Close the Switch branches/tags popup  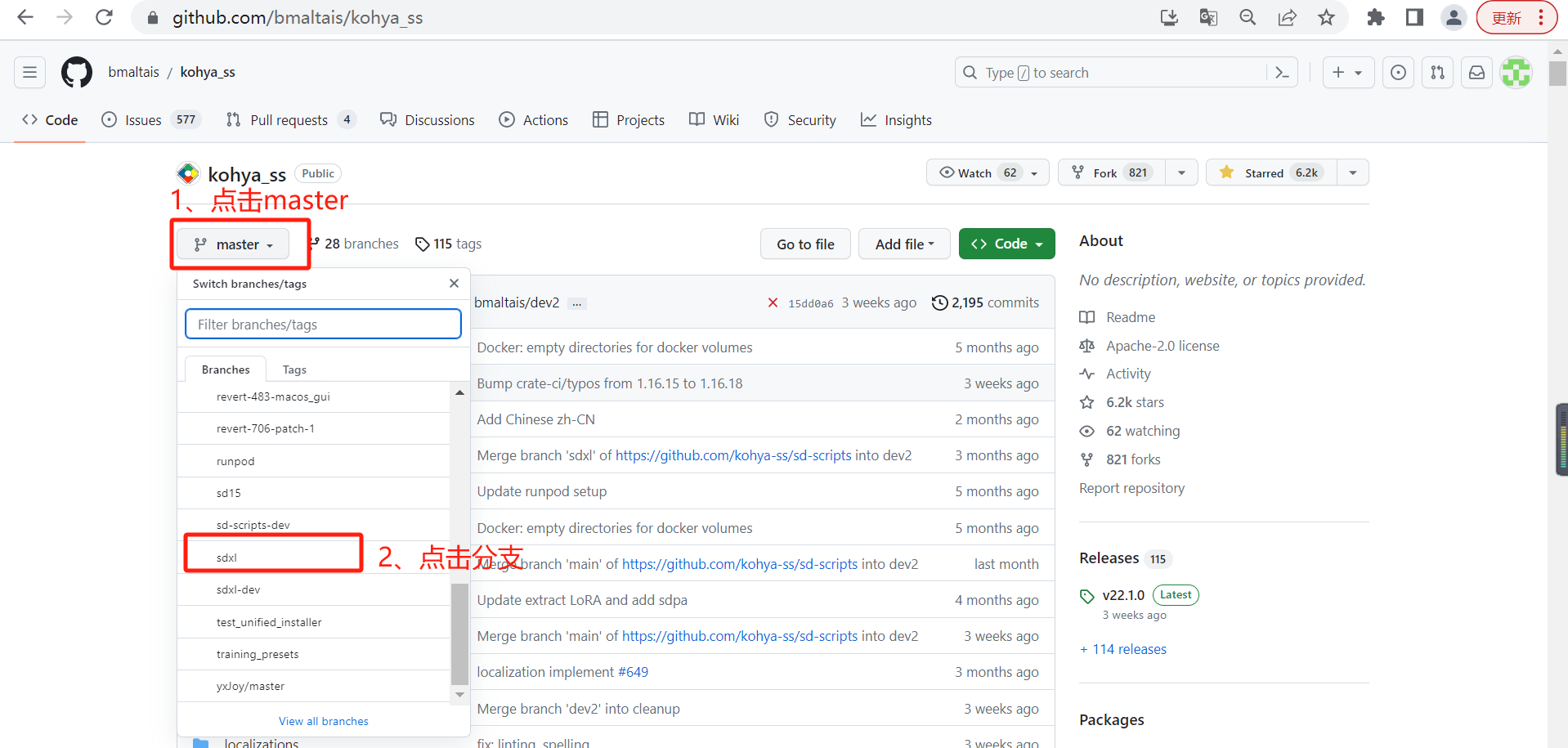pos(454,283)
